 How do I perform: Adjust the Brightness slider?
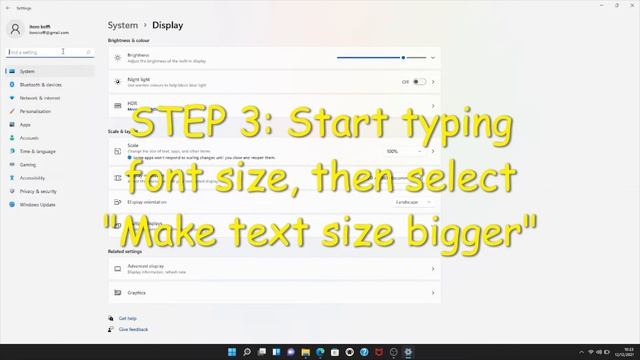click(381, 58)
